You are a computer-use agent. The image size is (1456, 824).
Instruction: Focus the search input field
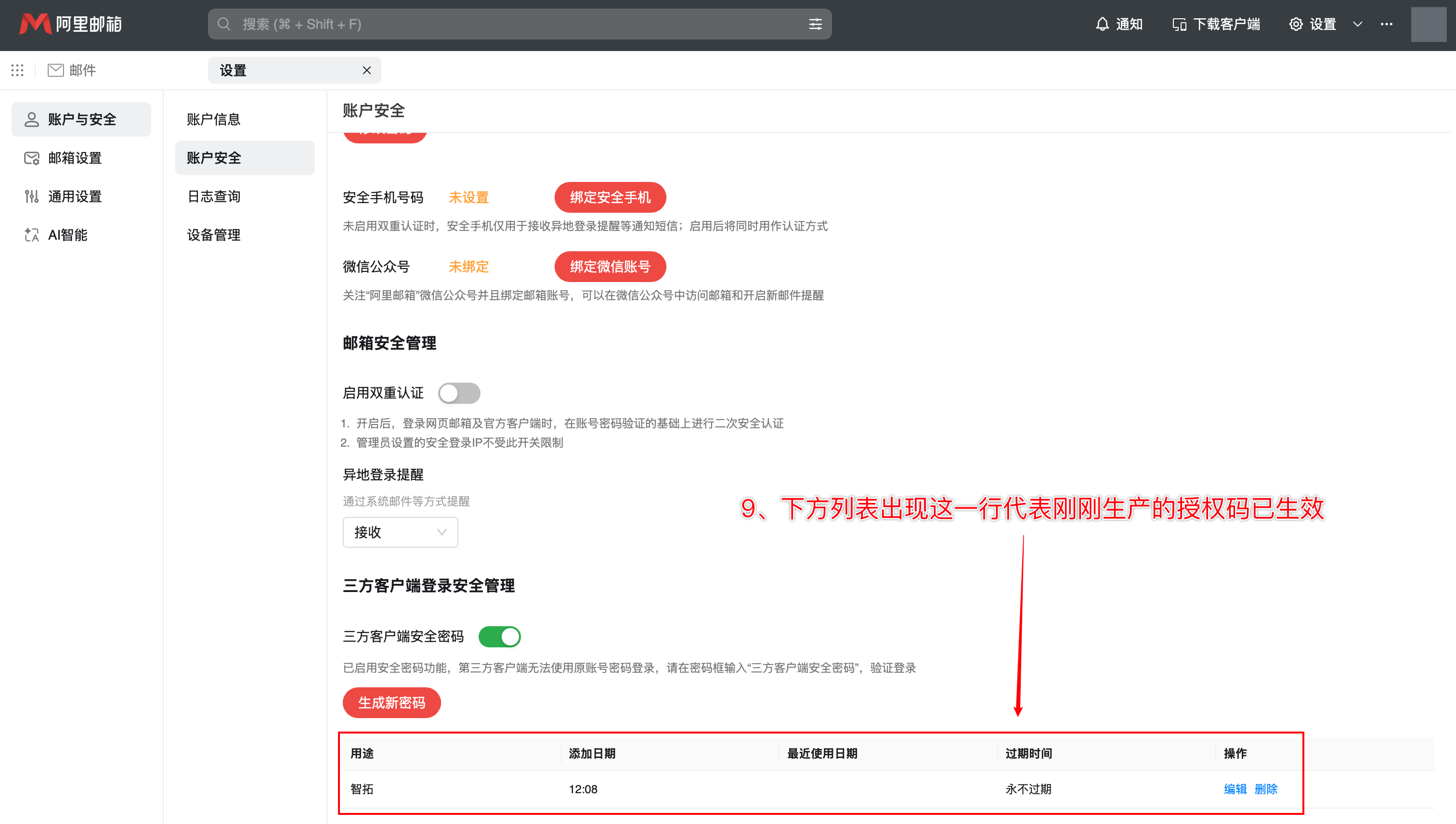click(x=520, y=24)
